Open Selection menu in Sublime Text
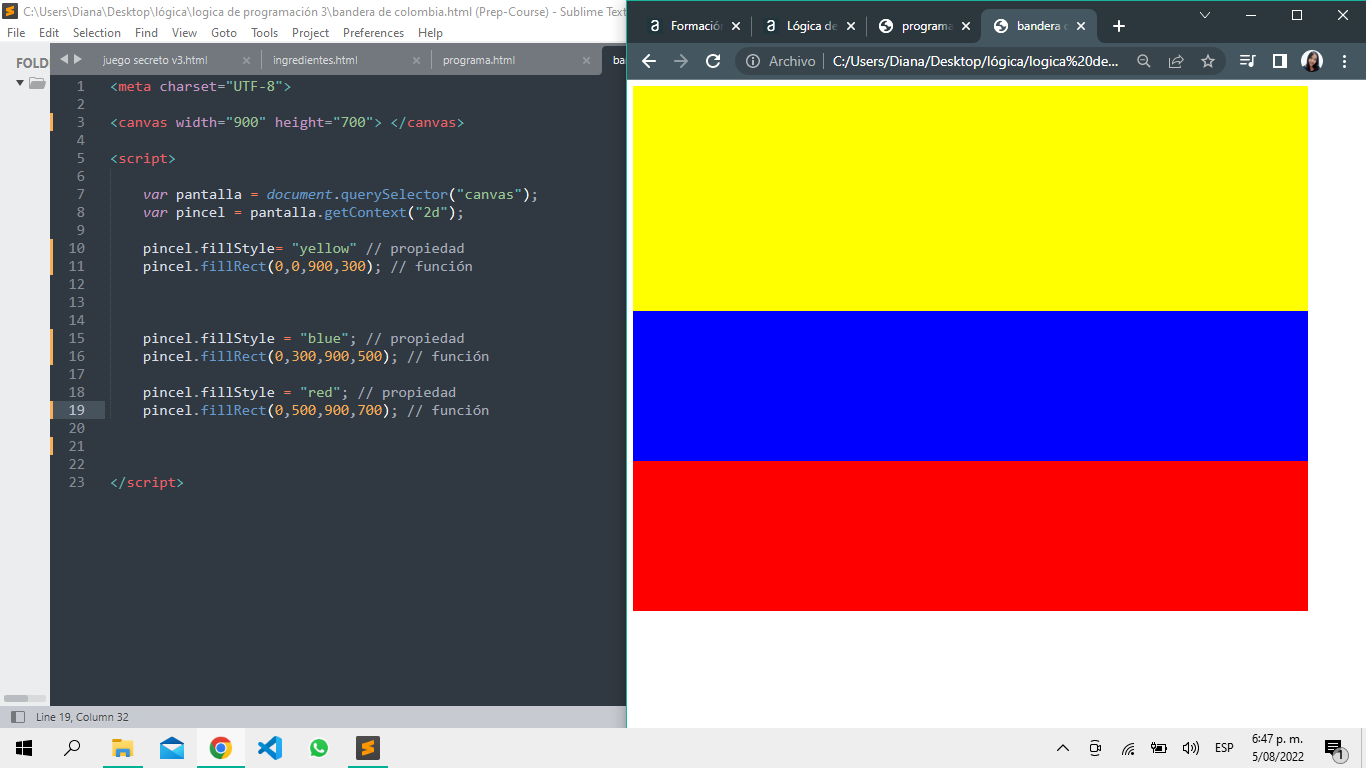The image size is (1366, 768). (97, 33)
